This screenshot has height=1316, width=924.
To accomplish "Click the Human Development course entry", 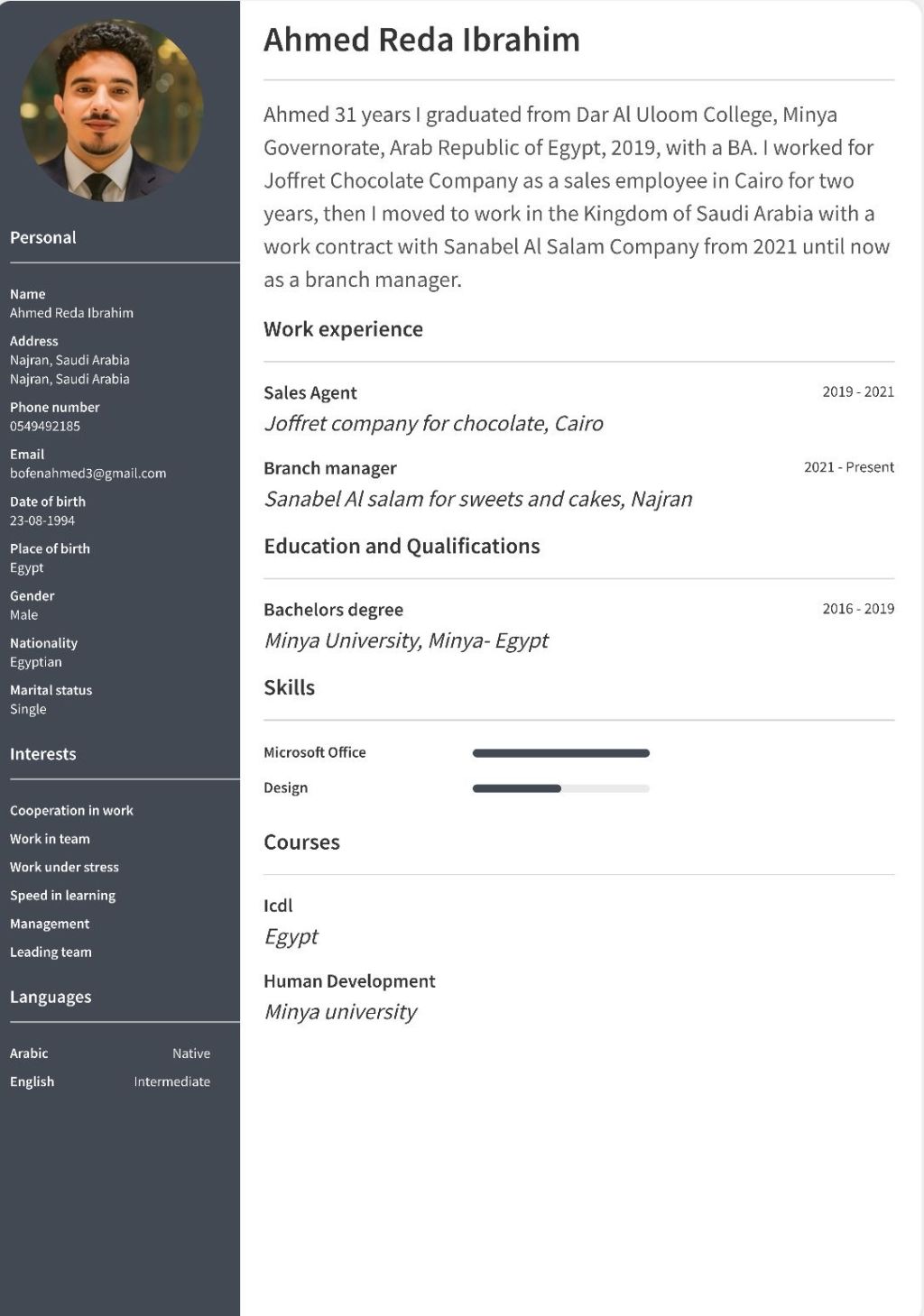I will (349, 981).
